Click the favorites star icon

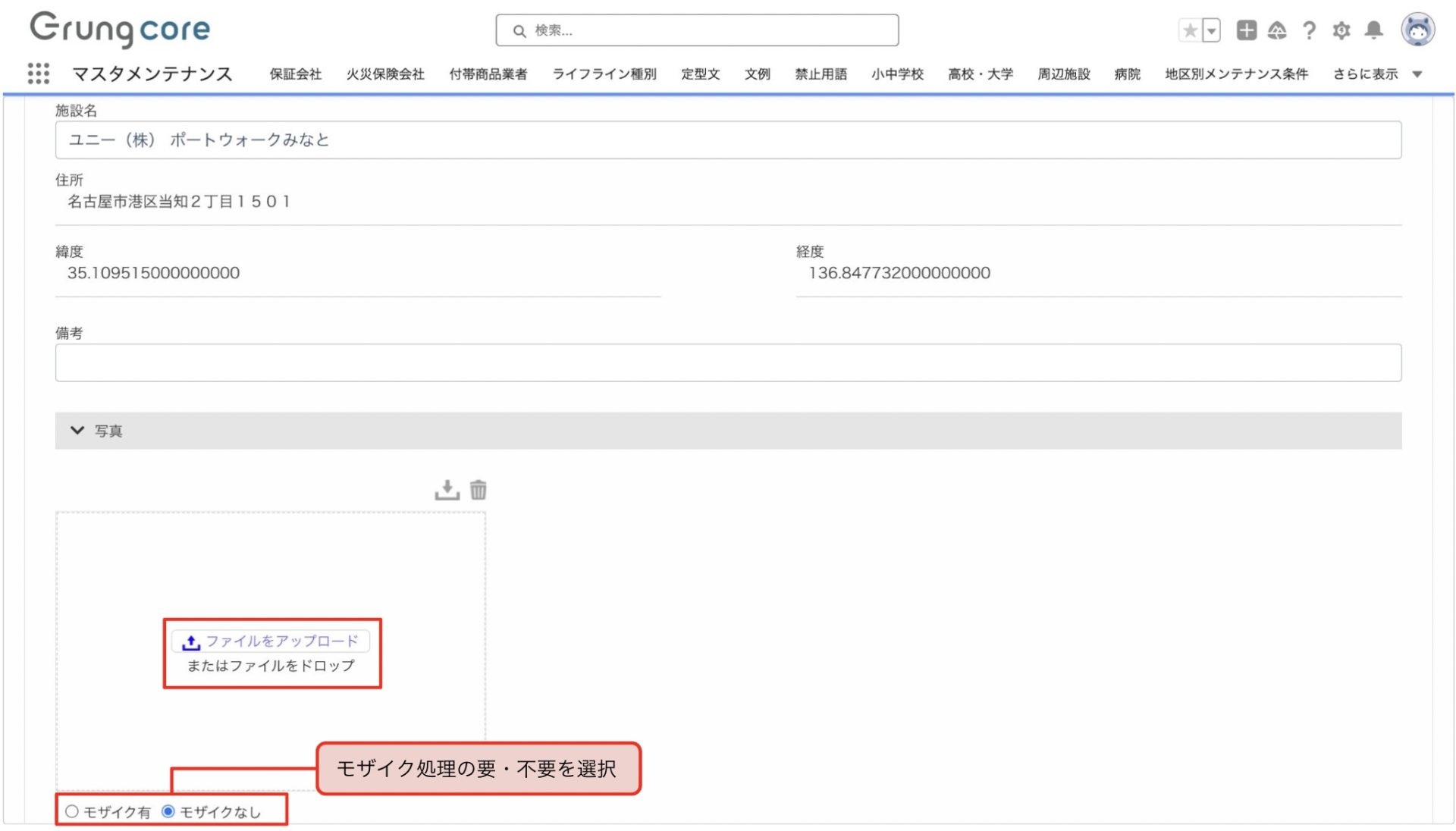pyautogui.click(x=1190, y=30)
